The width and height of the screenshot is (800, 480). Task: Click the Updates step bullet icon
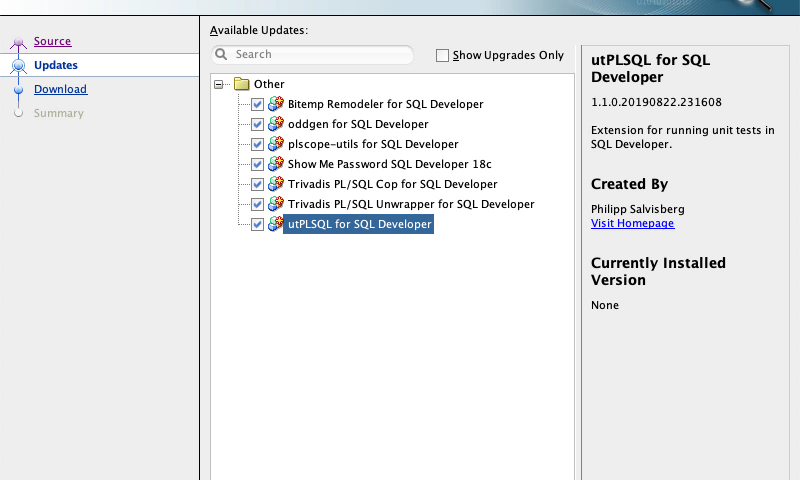pos(19,65)
